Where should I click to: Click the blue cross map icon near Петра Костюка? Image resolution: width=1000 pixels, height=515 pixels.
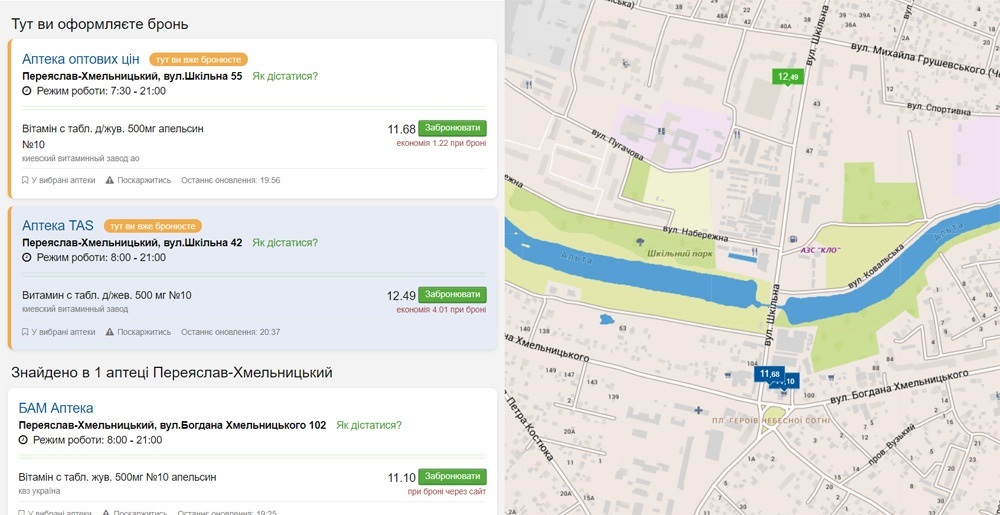(x=698, y=410)
